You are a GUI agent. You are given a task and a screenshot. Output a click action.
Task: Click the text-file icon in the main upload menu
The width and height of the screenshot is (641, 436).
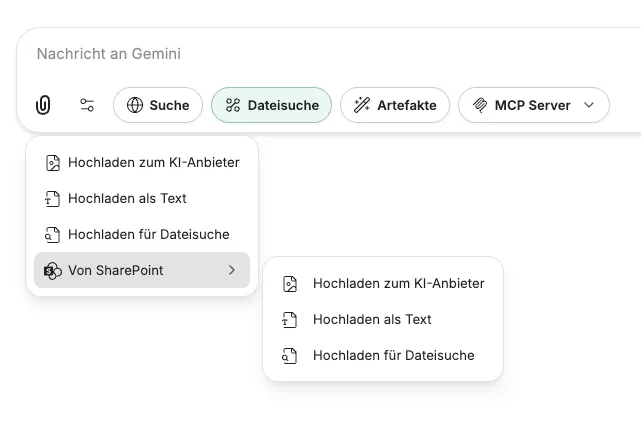53,198
